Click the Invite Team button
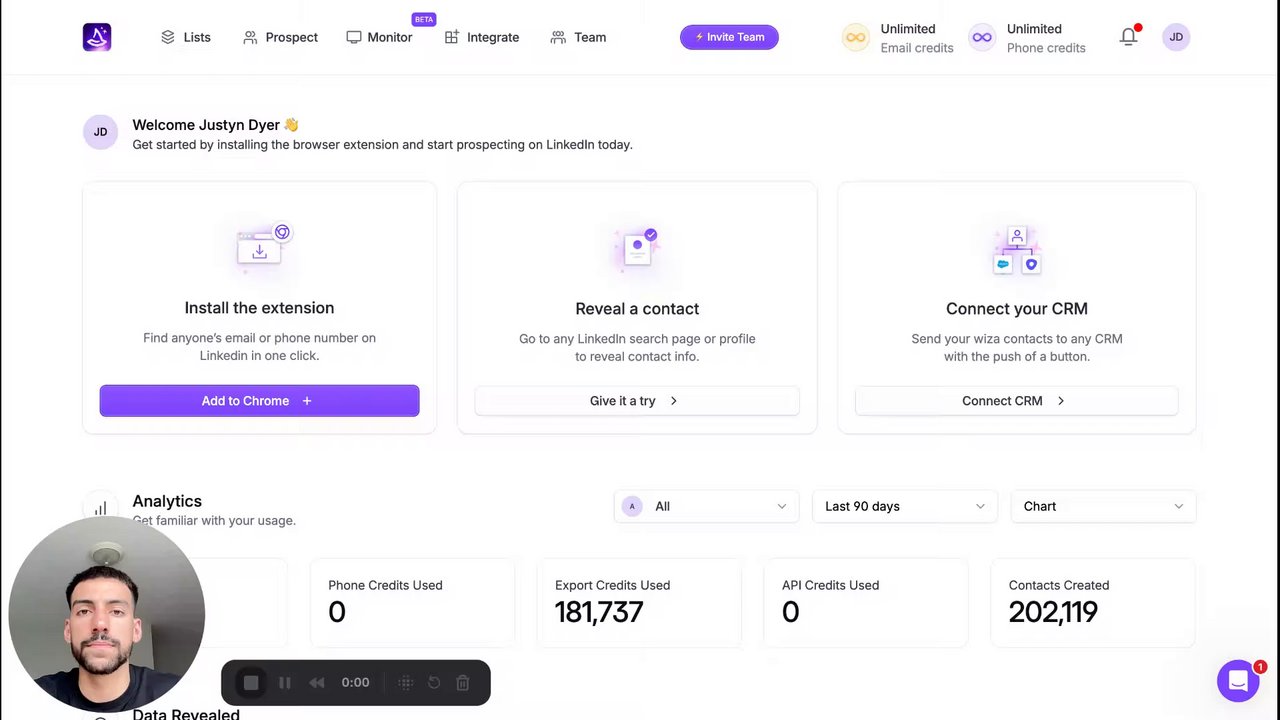Viewport: 1280px width, 720px height. [x=729, y=37]
